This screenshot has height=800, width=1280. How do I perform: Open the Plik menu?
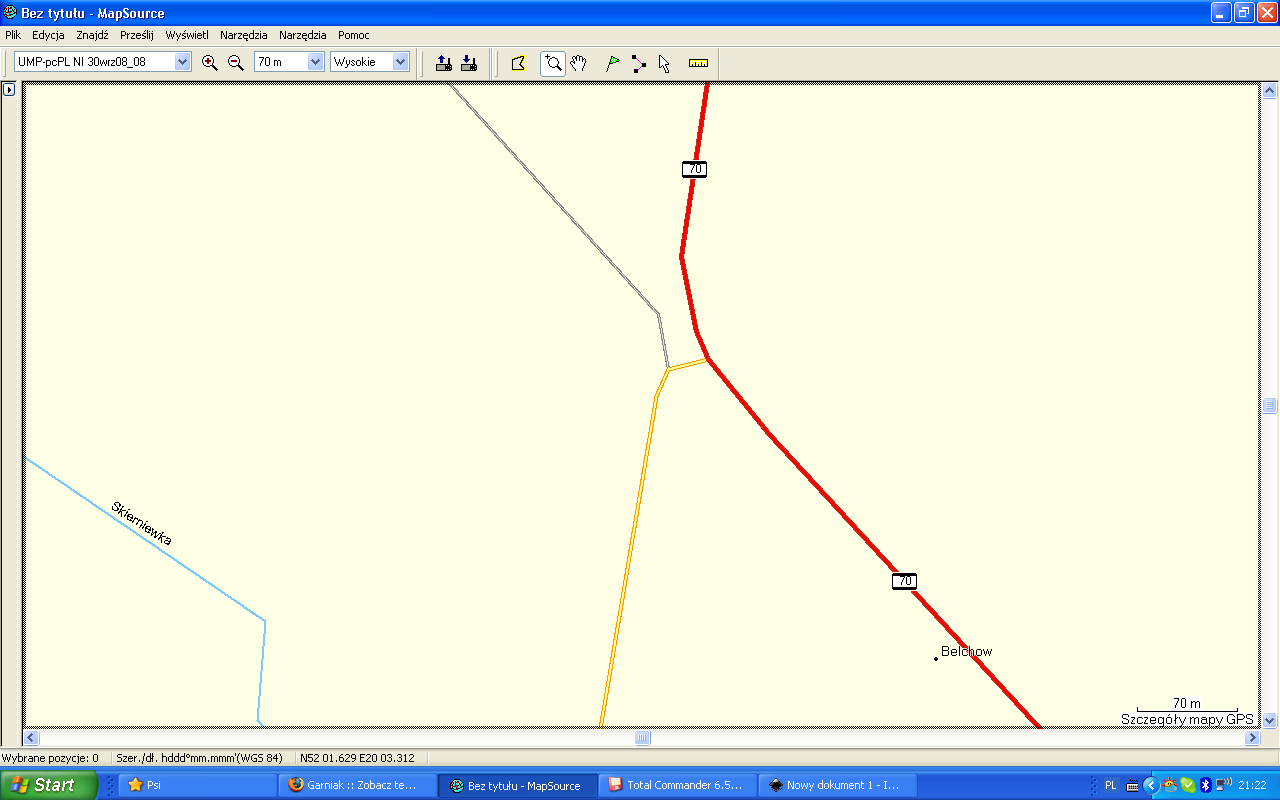[x=13, y=35]
